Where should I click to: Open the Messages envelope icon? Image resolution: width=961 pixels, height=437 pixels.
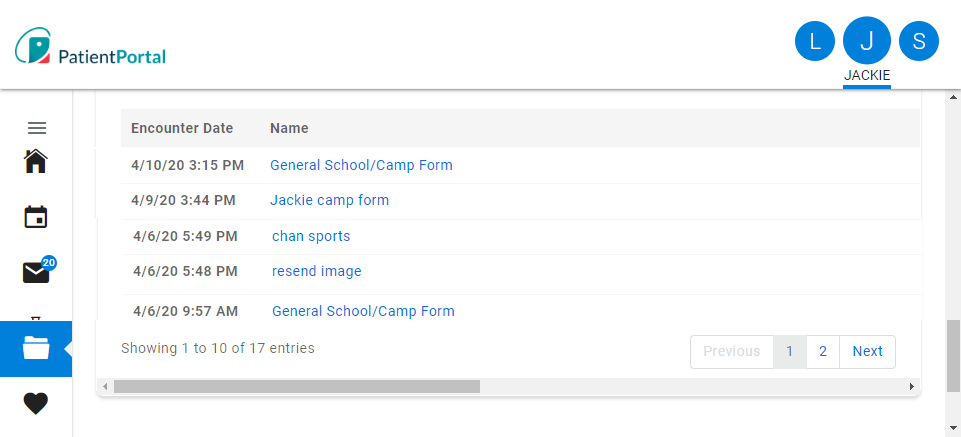point(36,272)
